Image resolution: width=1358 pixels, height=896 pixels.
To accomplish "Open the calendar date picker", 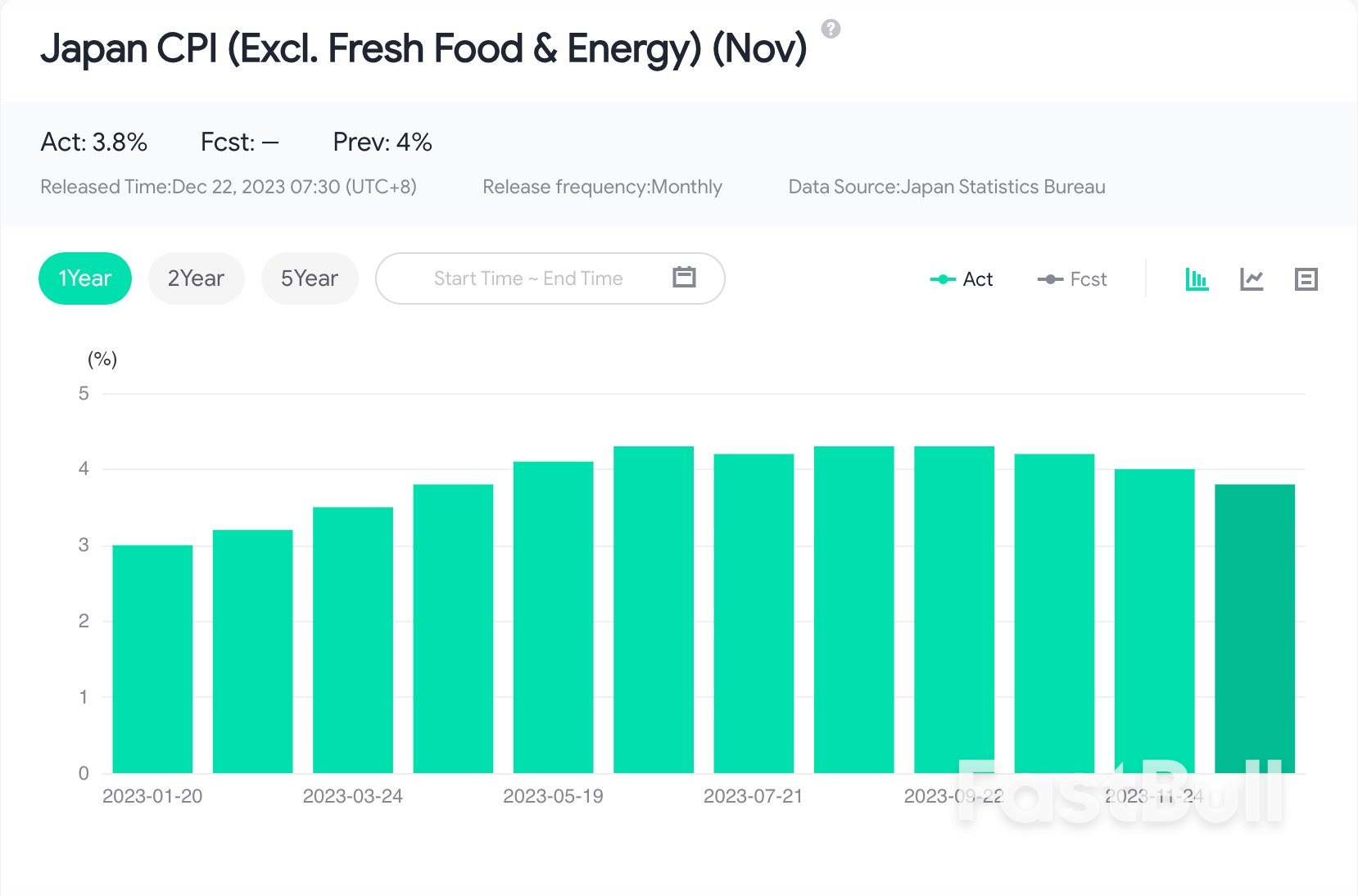I will tap(685, 278).
